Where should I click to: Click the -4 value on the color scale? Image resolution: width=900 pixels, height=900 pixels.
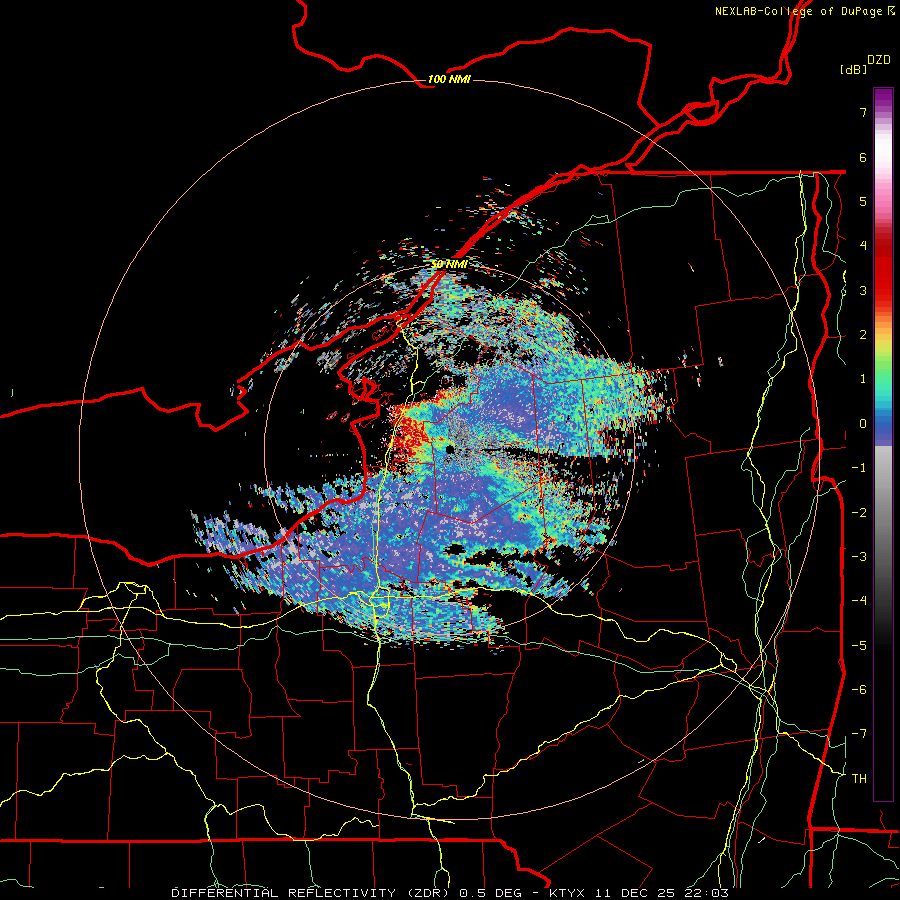coord(859,601)
